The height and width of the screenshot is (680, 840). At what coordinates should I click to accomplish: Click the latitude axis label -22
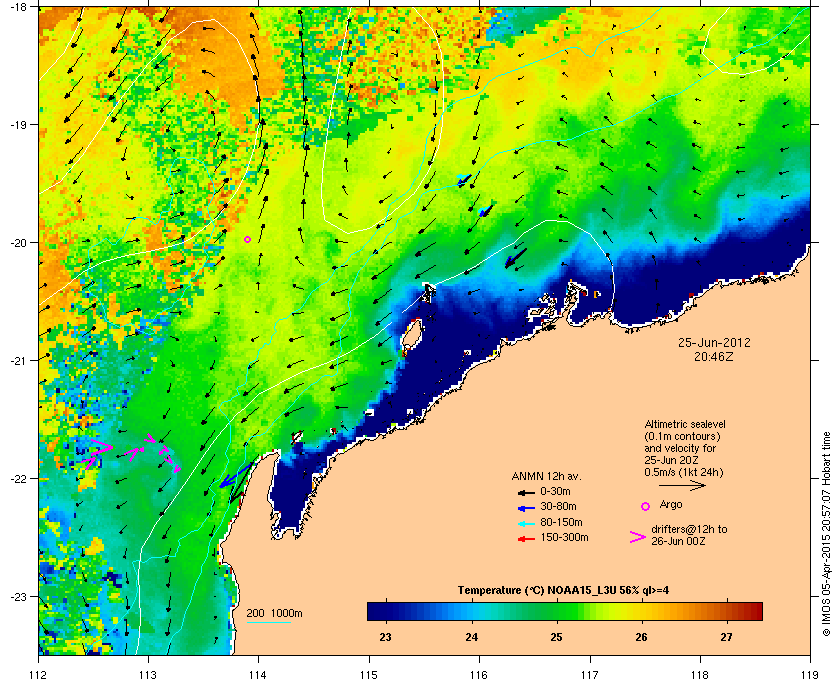pyautogui.click(x=18, y=478)
